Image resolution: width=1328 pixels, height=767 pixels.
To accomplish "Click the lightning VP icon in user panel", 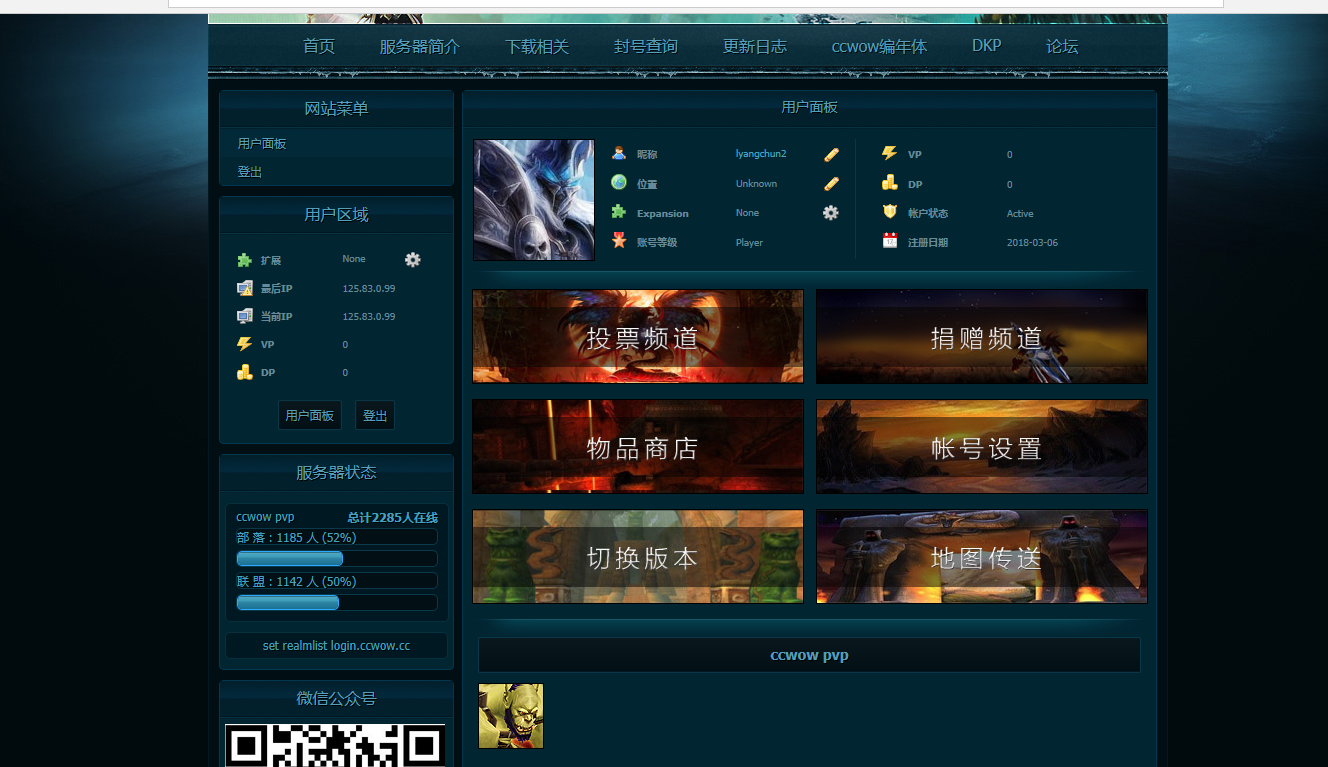I will pos(888,153).
